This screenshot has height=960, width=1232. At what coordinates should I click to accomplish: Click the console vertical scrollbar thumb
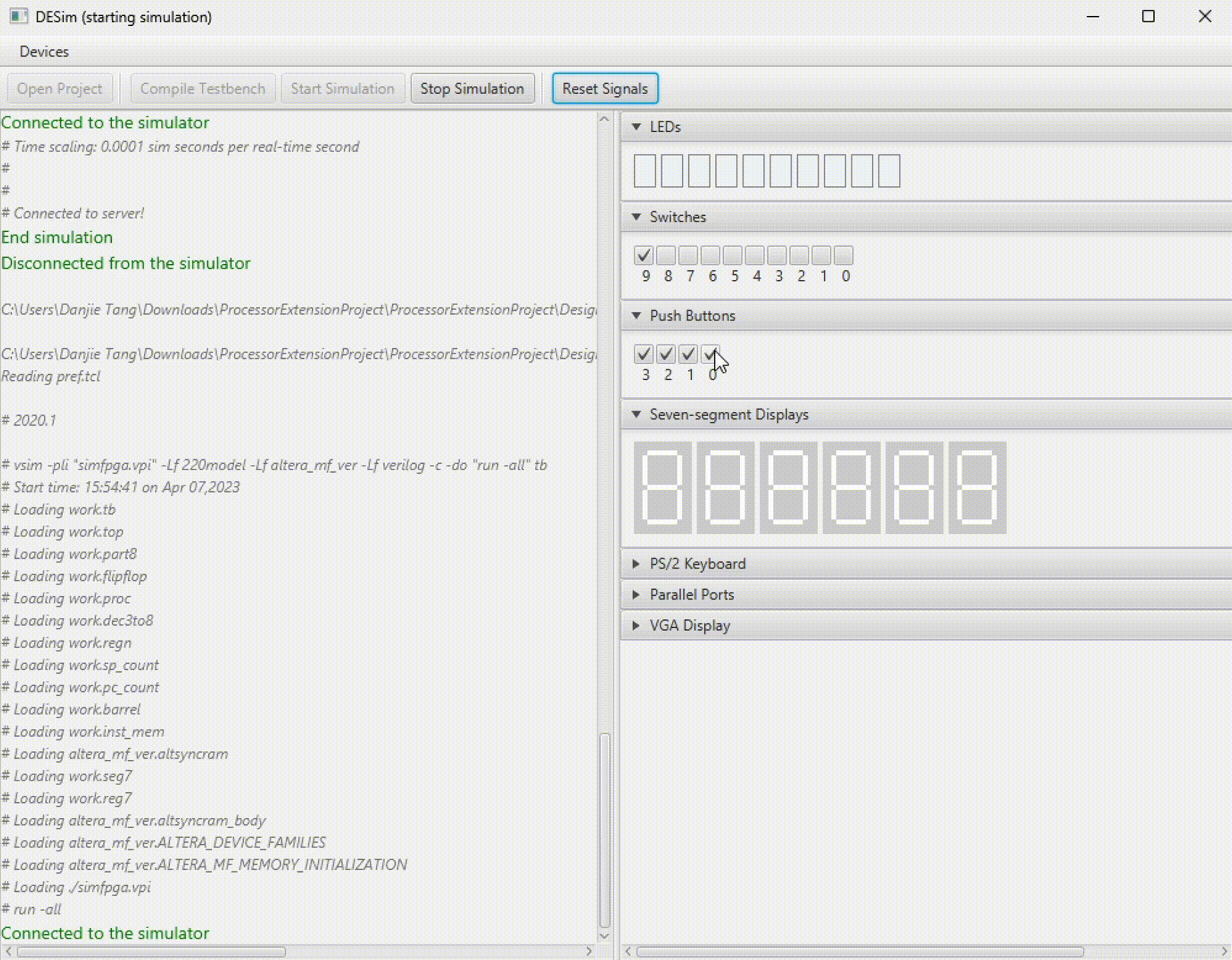[605, 831]
